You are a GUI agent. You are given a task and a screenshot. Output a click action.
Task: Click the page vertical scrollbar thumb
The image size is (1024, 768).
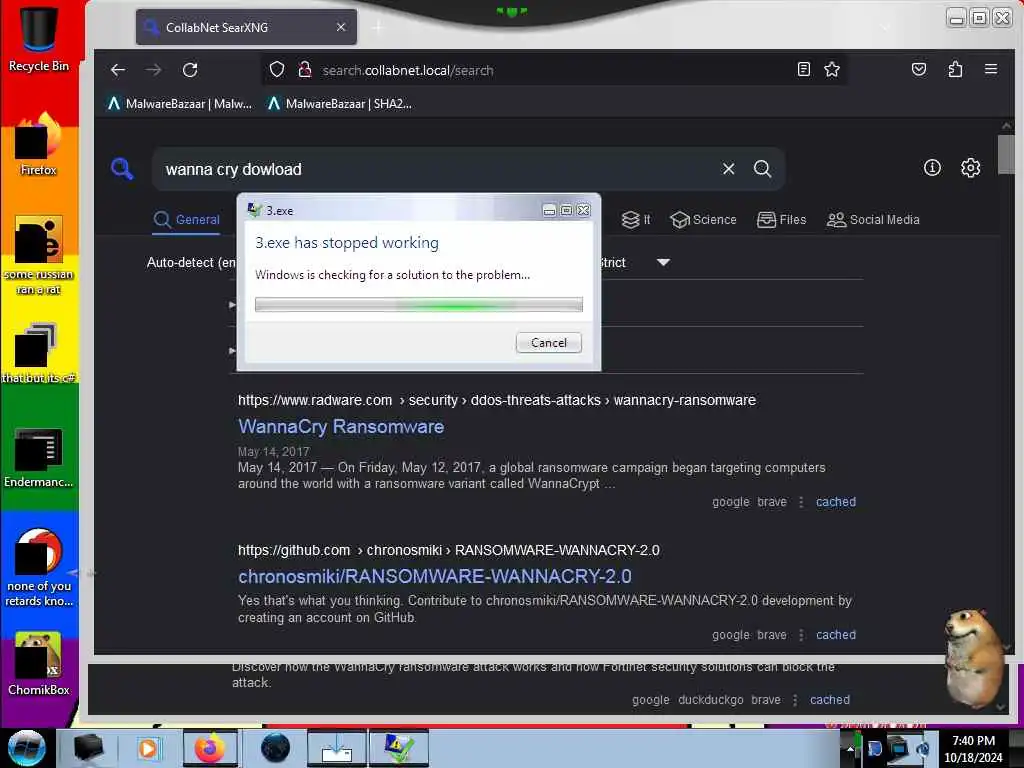tap(1006, 155)
